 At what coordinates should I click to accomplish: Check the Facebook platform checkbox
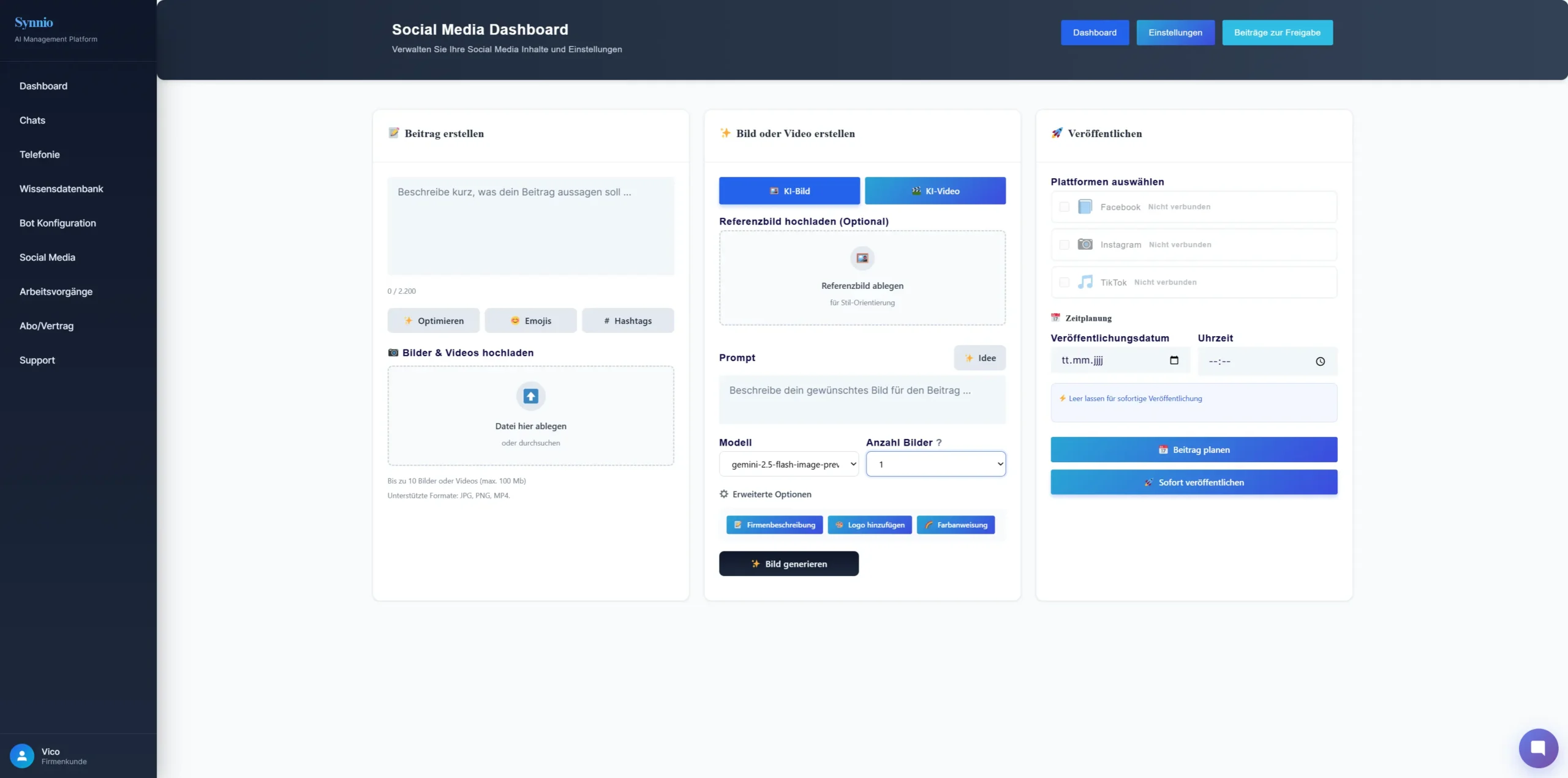[x=1065, y=207]
